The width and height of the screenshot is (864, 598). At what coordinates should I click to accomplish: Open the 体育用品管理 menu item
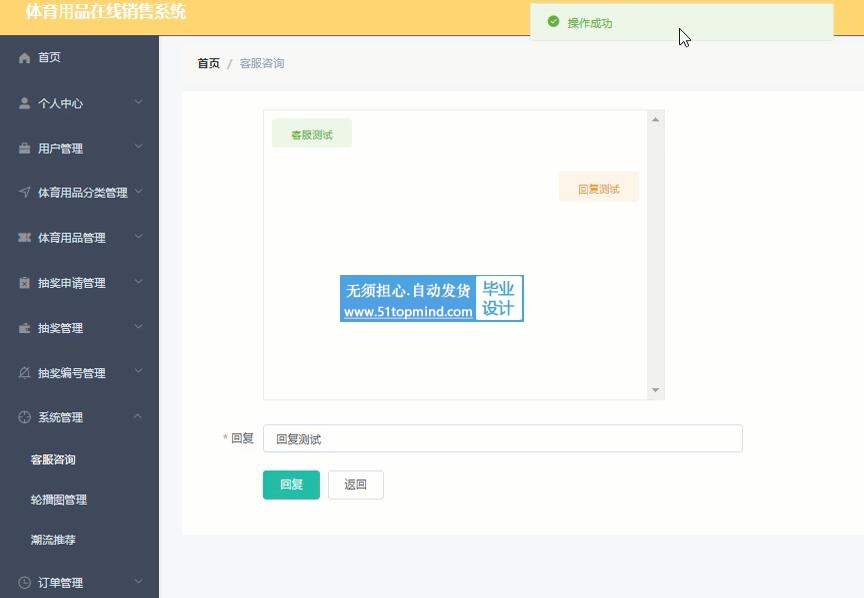tap(79, 238)
